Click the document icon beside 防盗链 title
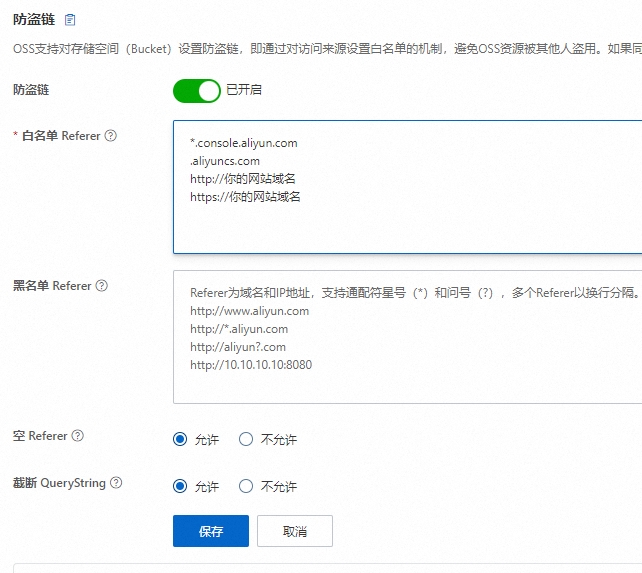This screenshot has width=642, height=573. [x=70, y=20]
